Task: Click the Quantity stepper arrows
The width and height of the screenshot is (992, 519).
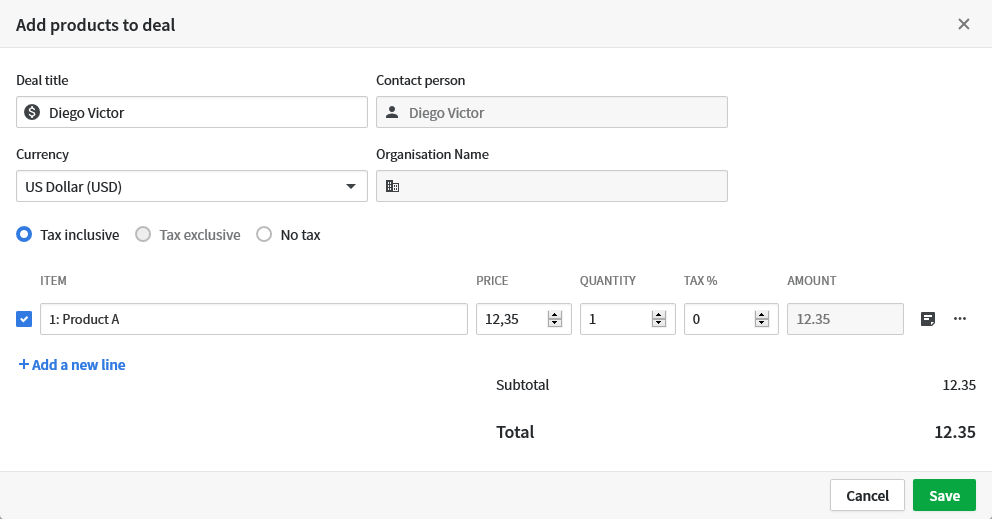Action: click(x=658, y=319)
